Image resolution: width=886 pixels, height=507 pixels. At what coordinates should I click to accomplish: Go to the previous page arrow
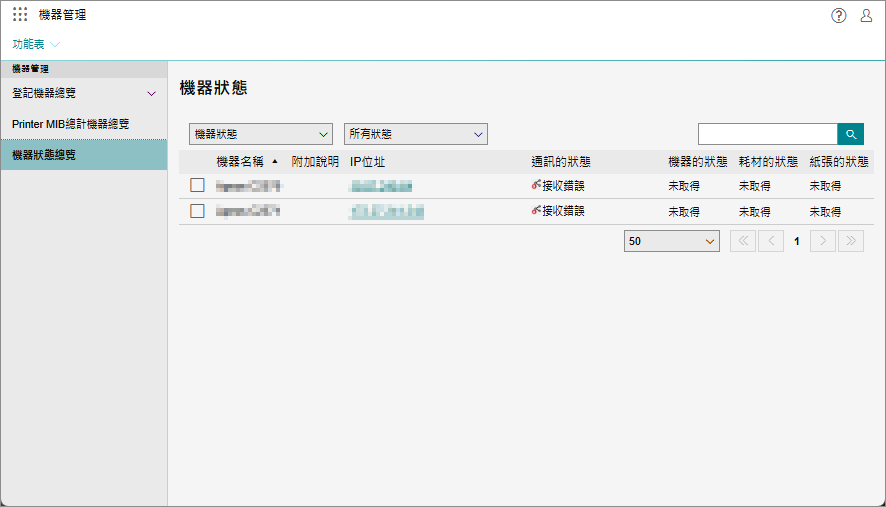tap(770, 241)
